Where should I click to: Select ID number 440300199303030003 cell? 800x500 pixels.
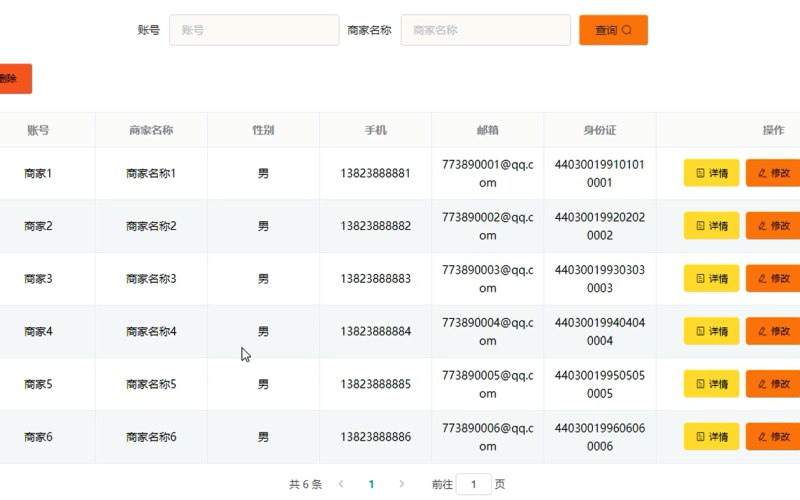600,279
